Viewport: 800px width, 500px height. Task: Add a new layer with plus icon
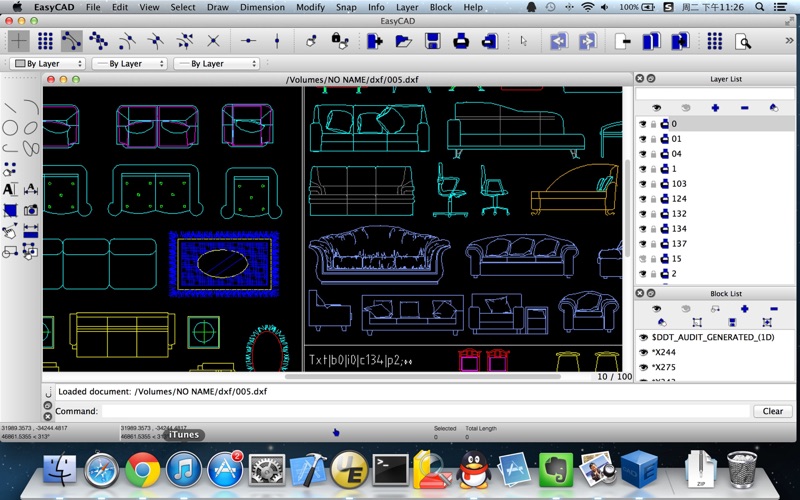tap(715, 108)
